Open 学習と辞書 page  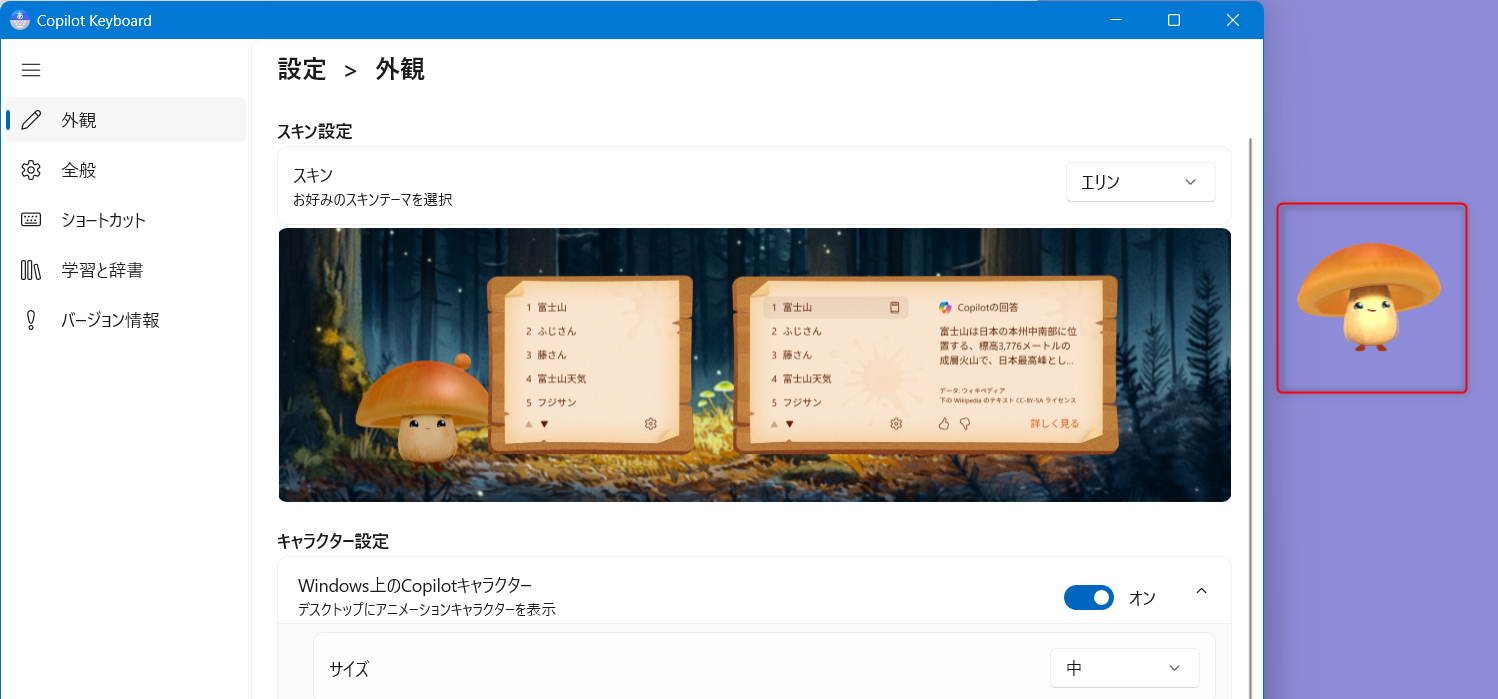[x=126, y=270]
